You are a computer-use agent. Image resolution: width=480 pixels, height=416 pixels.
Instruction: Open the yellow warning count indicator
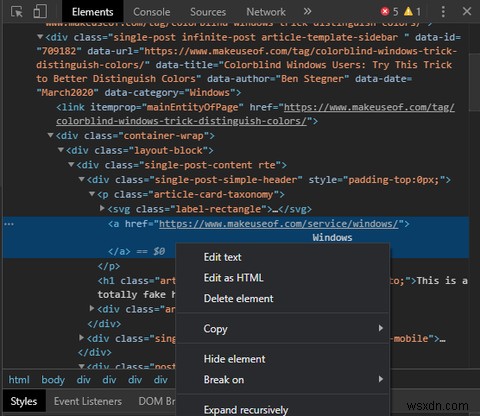412,12
